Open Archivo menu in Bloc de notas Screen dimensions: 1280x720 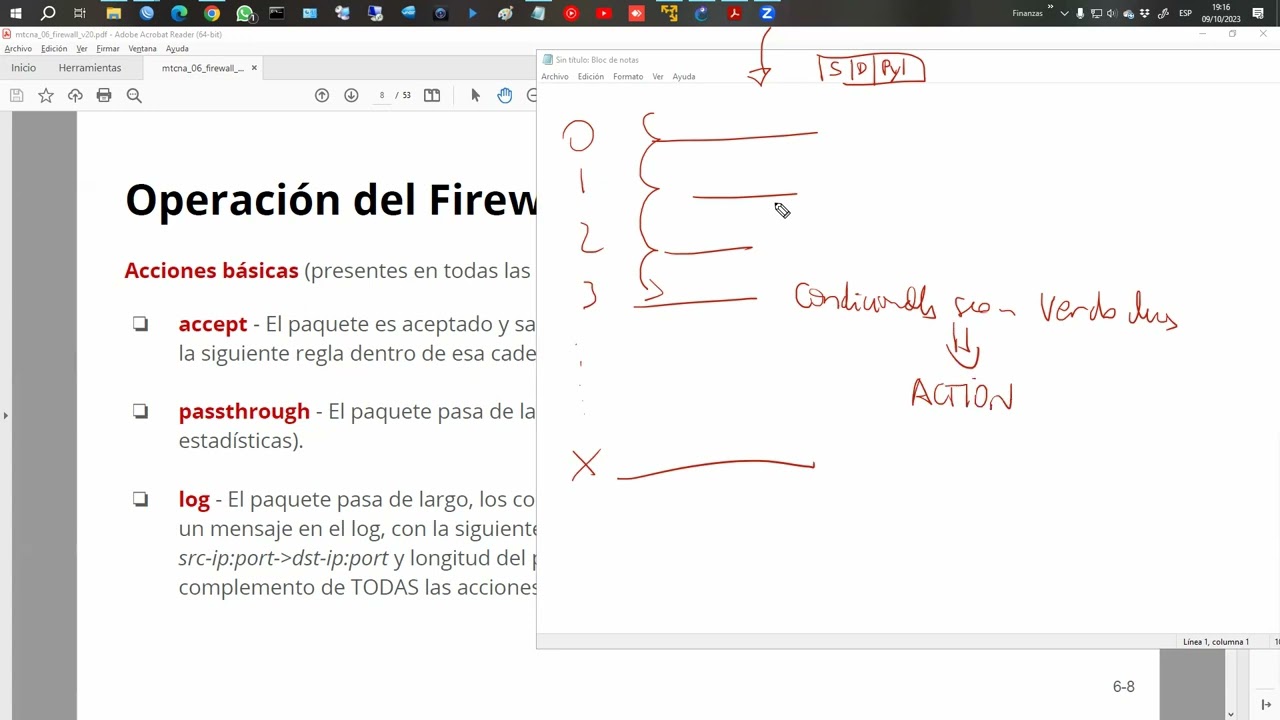click(x=555, y=76)
